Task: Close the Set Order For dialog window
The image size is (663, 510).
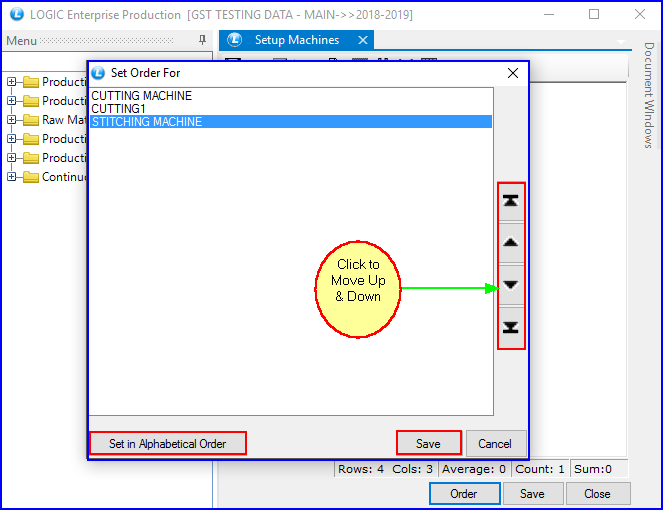Action: [513, 73]
